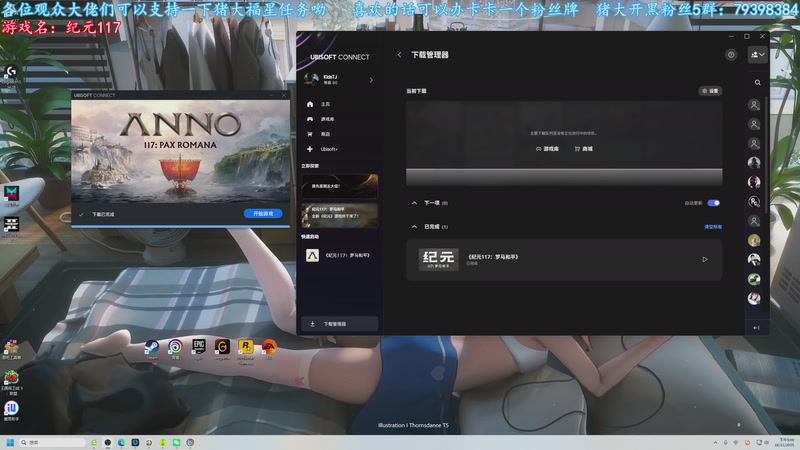Open the KidsTJ profile avatar
800x450 pixels.
point(311,79)
